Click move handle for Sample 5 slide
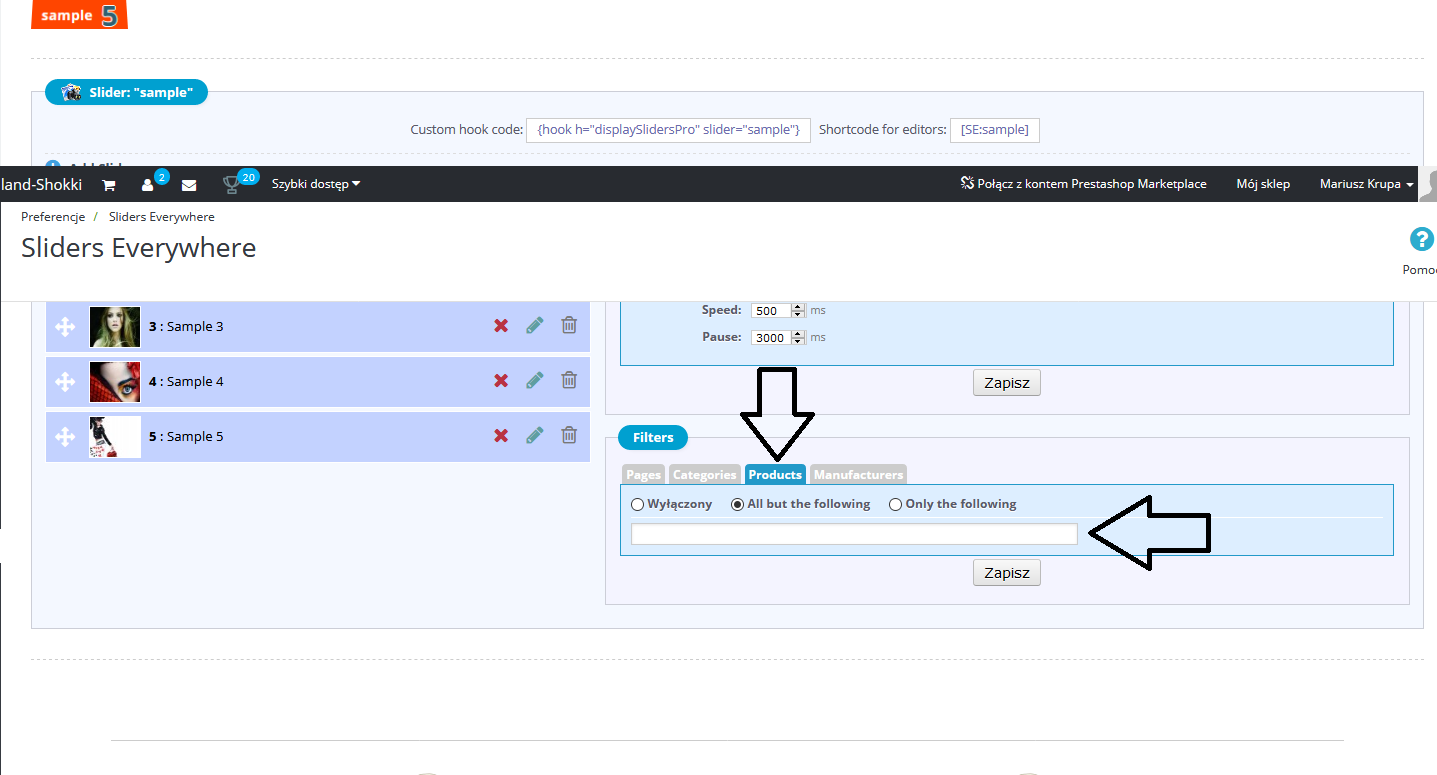Viewport: 1437px width, 775px height. click(x=65, y=436)
